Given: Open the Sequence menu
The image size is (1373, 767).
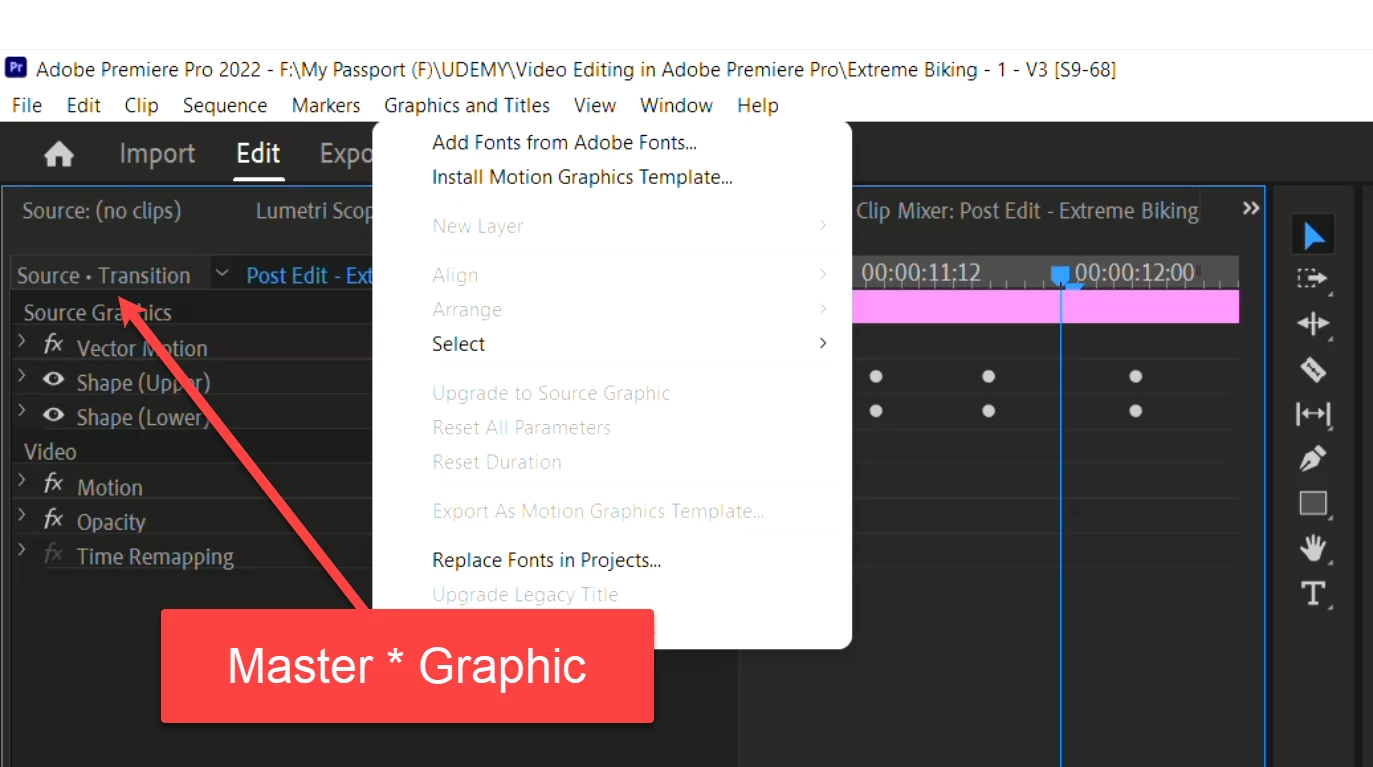Looking at the screenshot, I should pyautogui.click(x=225, y=105).
